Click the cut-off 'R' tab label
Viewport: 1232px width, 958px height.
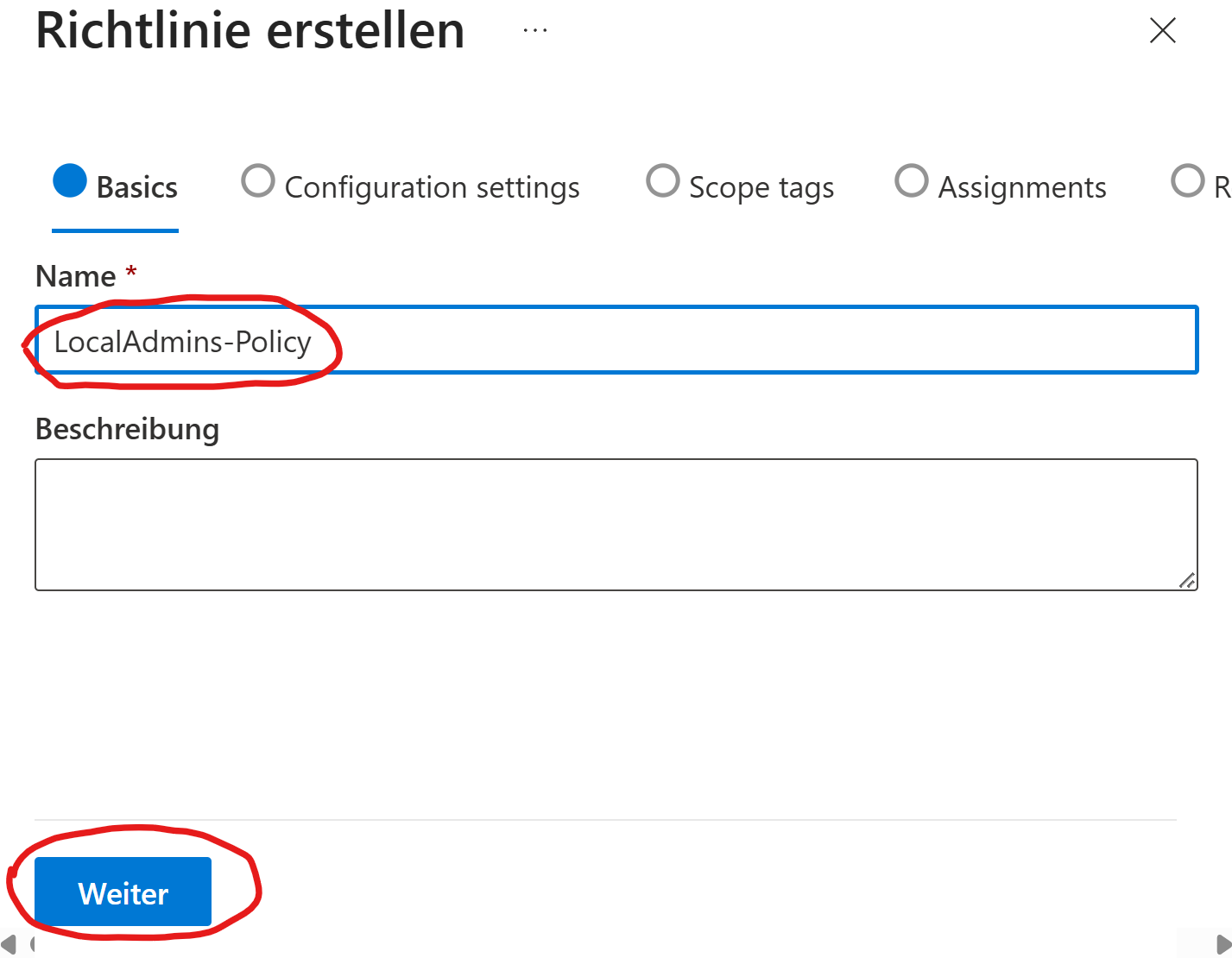(x=1222, y=188)
